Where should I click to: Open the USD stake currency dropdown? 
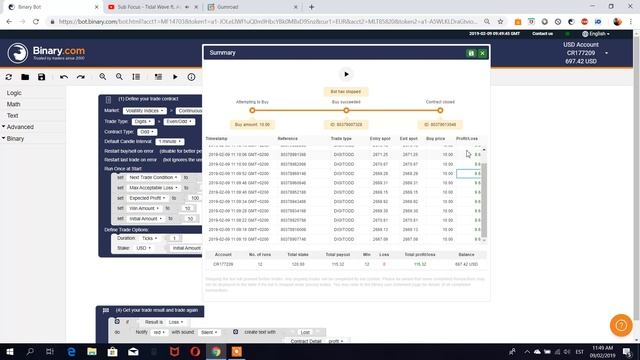click(143, 248)
